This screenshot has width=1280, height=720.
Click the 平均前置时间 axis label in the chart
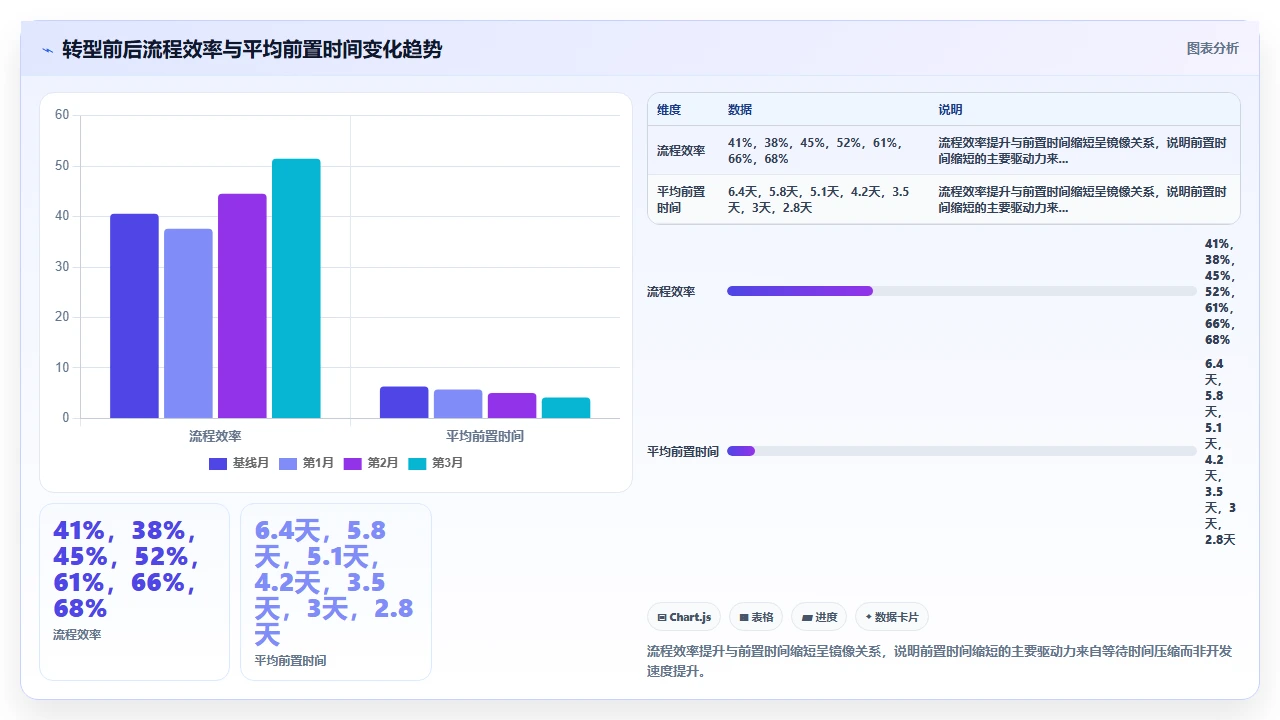tap(485, 436)
